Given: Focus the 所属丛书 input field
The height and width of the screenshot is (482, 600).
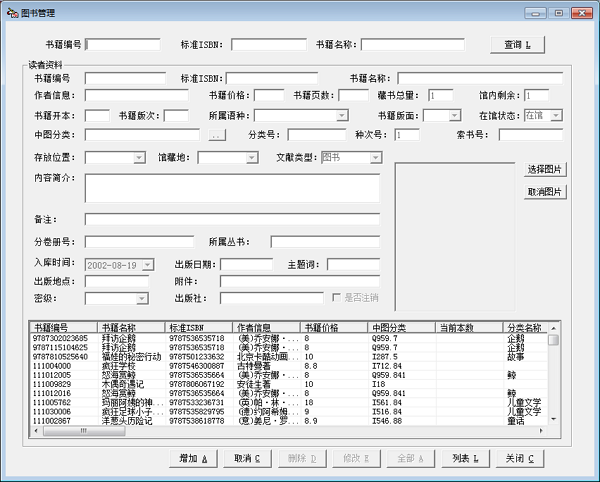Looking at the screenshot, I should tap(325, 242).
